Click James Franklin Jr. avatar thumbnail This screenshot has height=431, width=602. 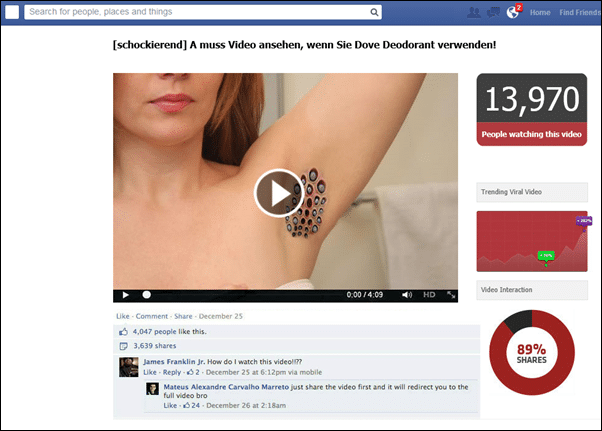pos(129,367)
